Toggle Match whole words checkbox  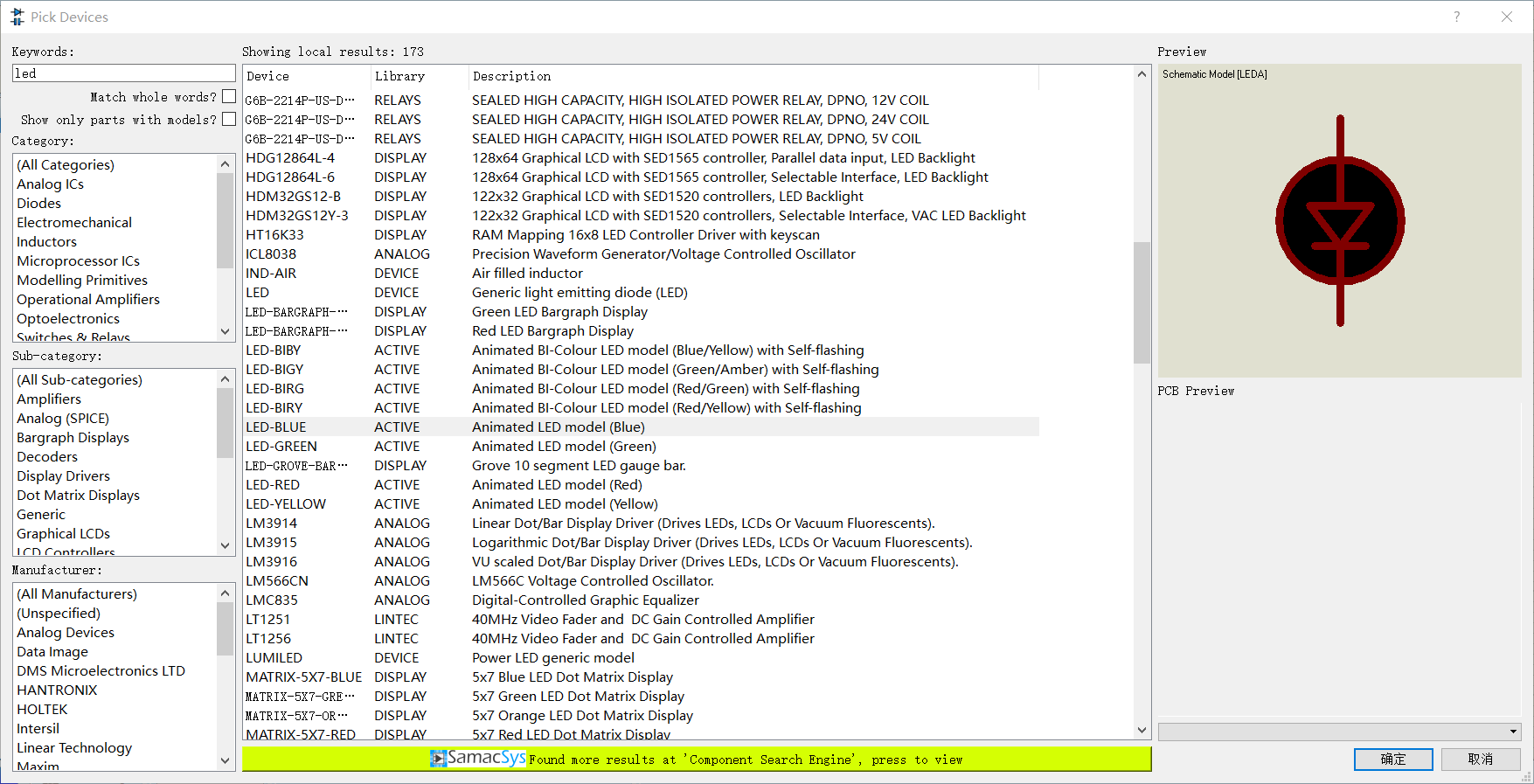229,96
